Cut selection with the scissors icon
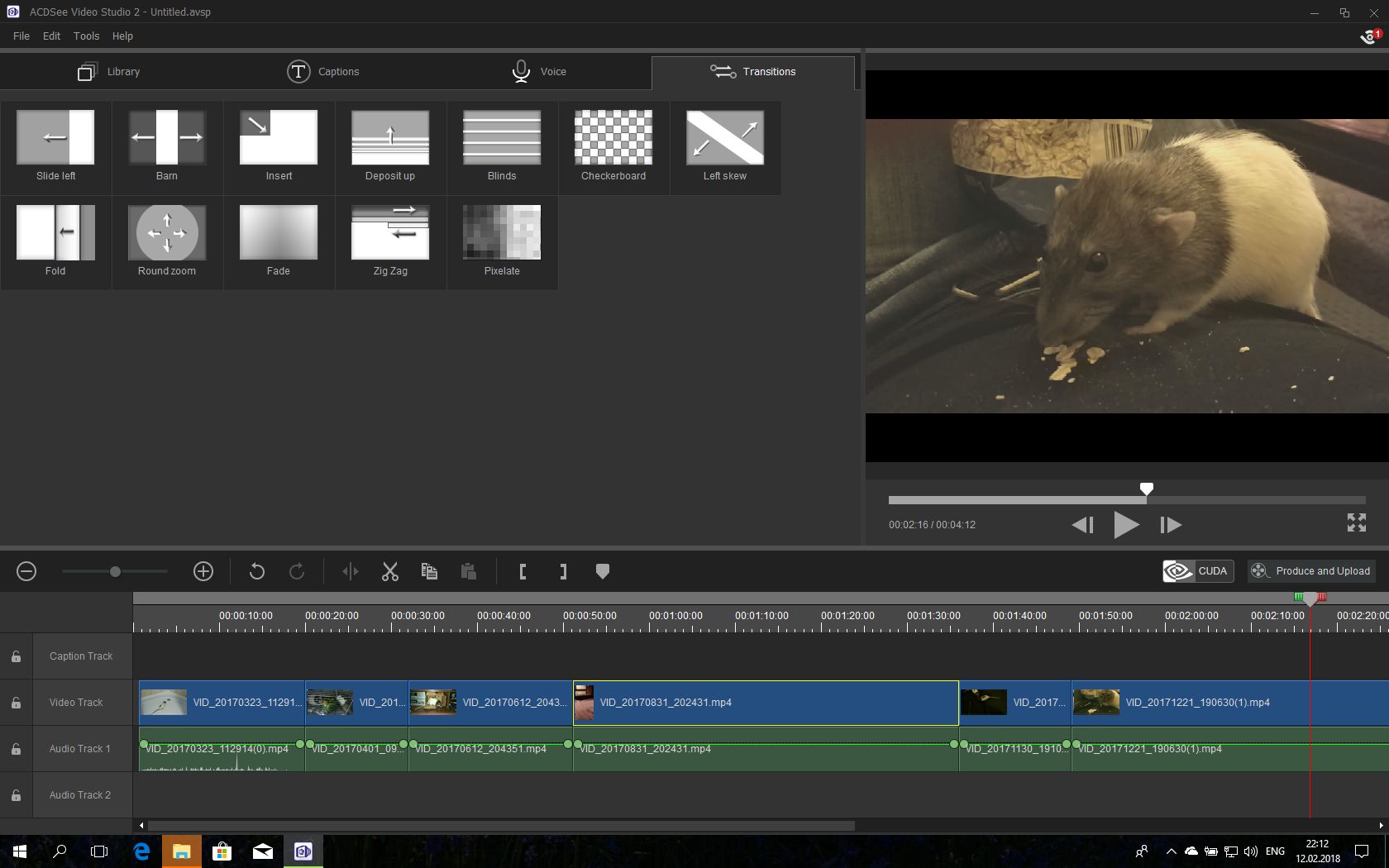This screenshot has height=868, width=1389. click(x=390, y=571)
